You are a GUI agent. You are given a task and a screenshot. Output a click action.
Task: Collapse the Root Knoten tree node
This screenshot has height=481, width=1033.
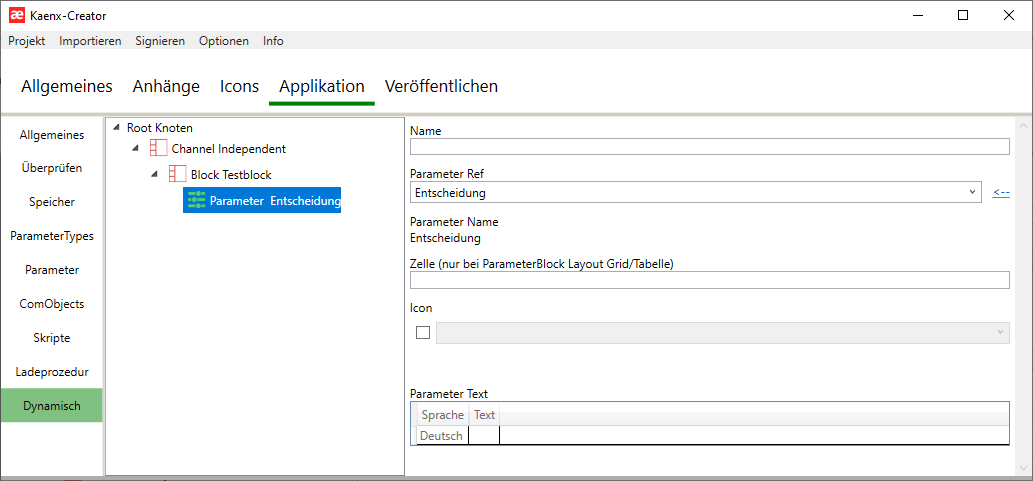pyautogui.click(x=116, y=128)
